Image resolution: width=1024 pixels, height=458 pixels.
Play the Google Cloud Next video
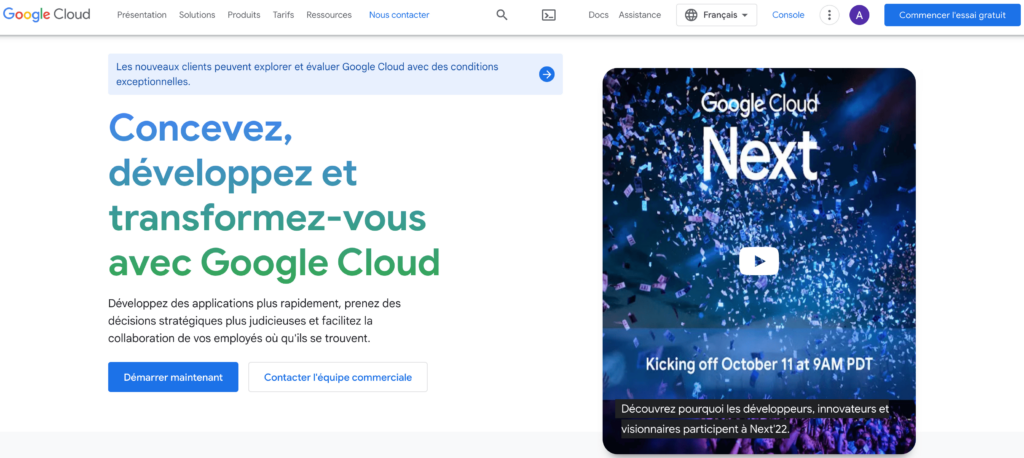click(758, 261)
